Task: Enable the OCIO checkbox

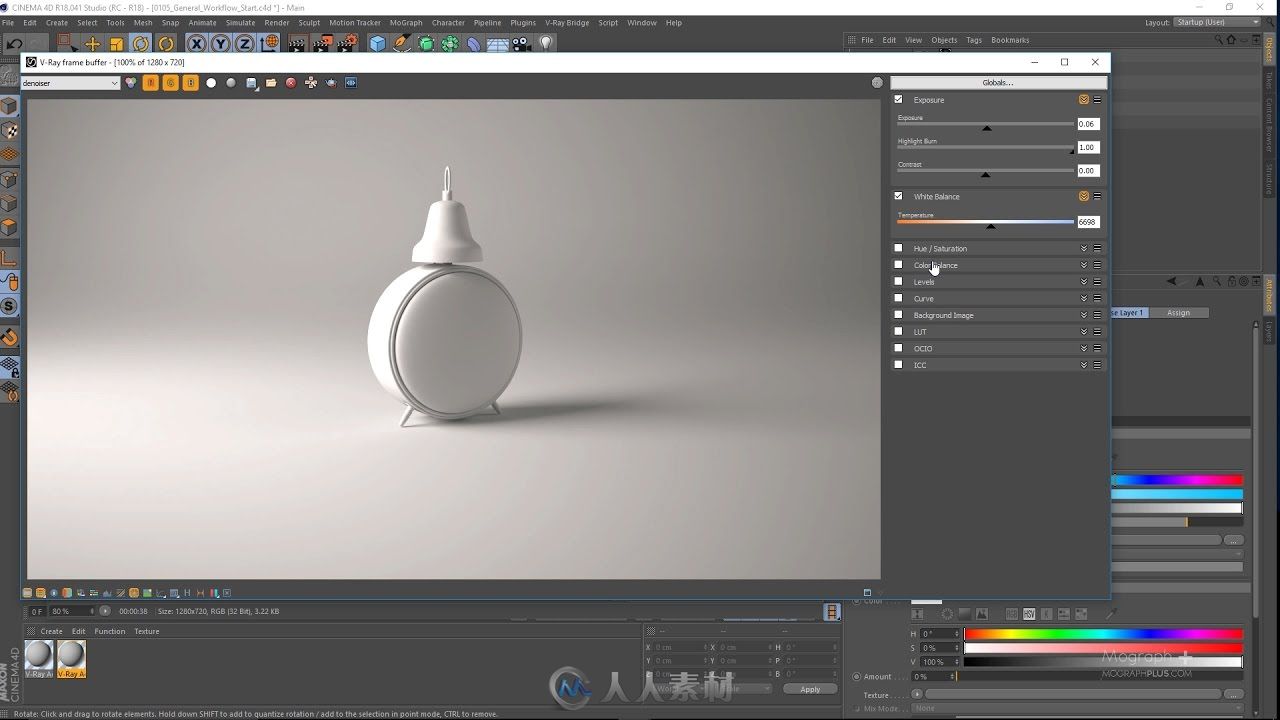Action: pyautogui.click(x=898, y=348)
